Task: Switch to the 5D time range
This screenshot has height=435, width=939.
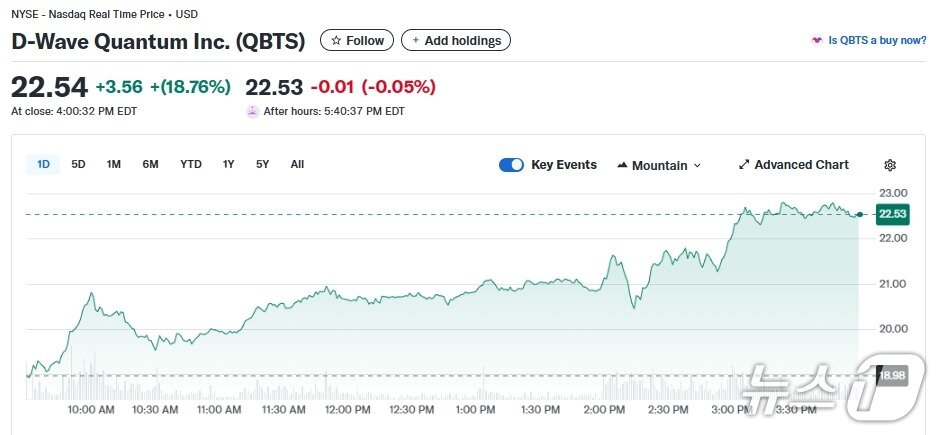Action: [78, 164]
